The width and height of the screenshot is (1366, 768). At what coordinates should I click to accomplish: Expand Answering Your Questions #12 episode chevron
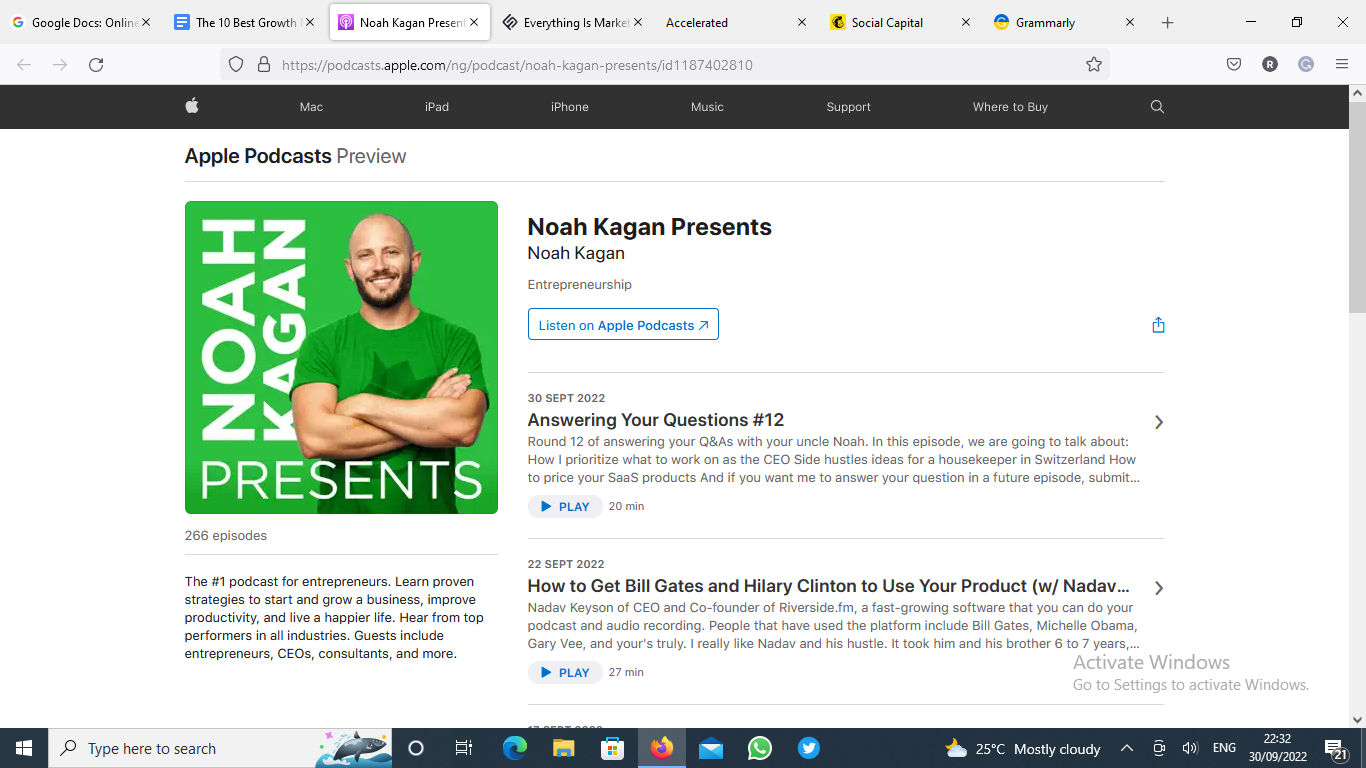tap(1158, 422)
